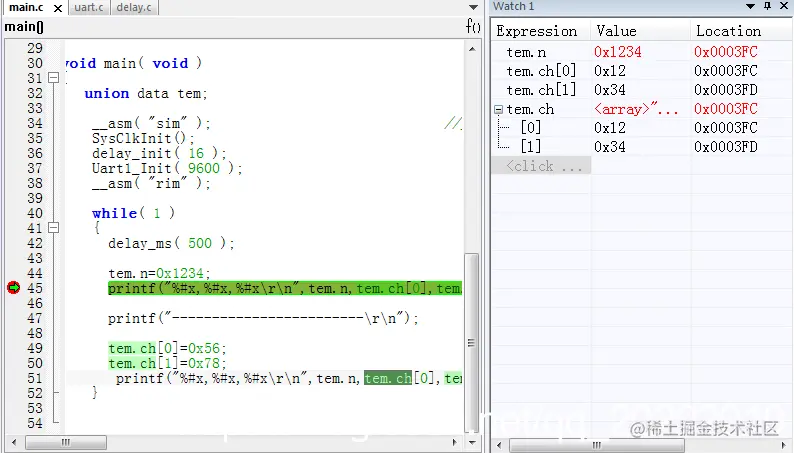Select the tem.n watch expression

pos(526,52)
